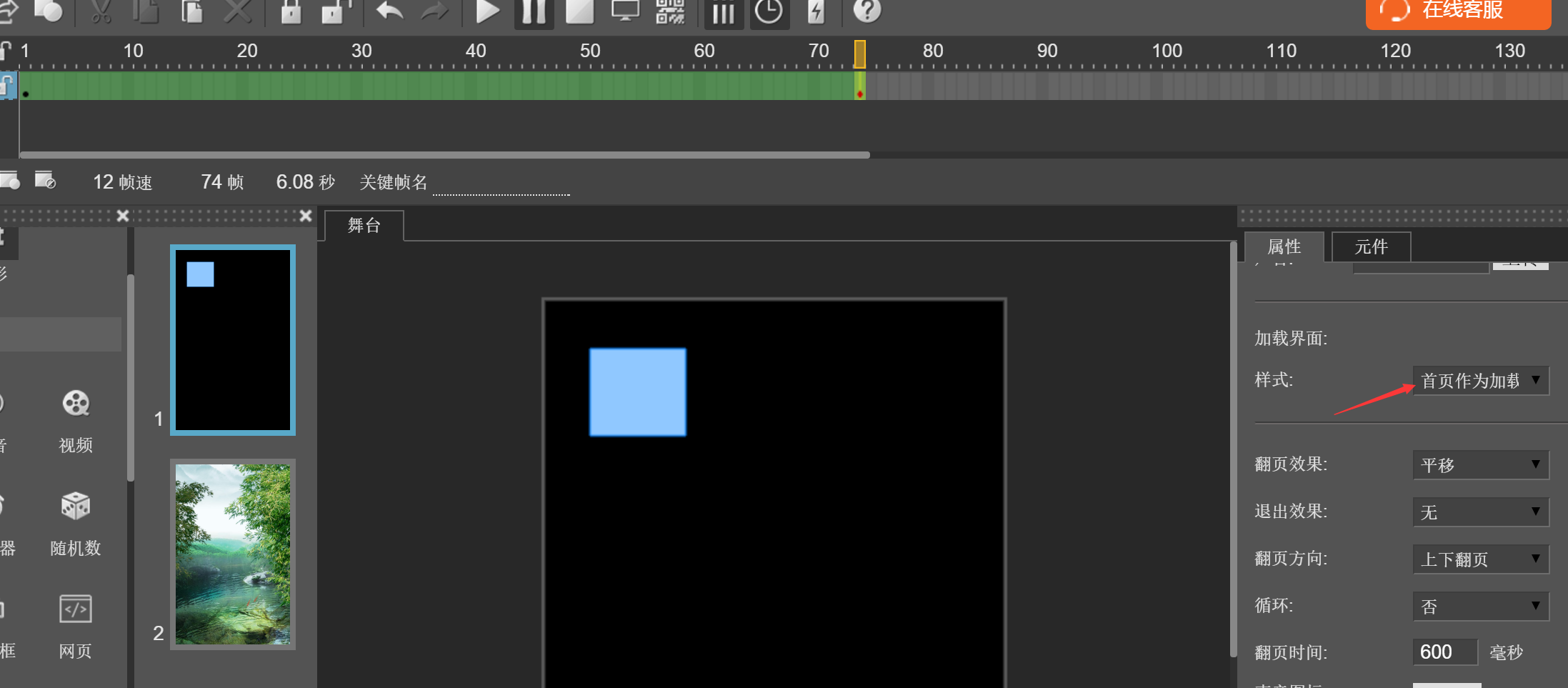1568x688 pixels.
Task: Click the Play button in toolbar
Action: tap(487, 11)
